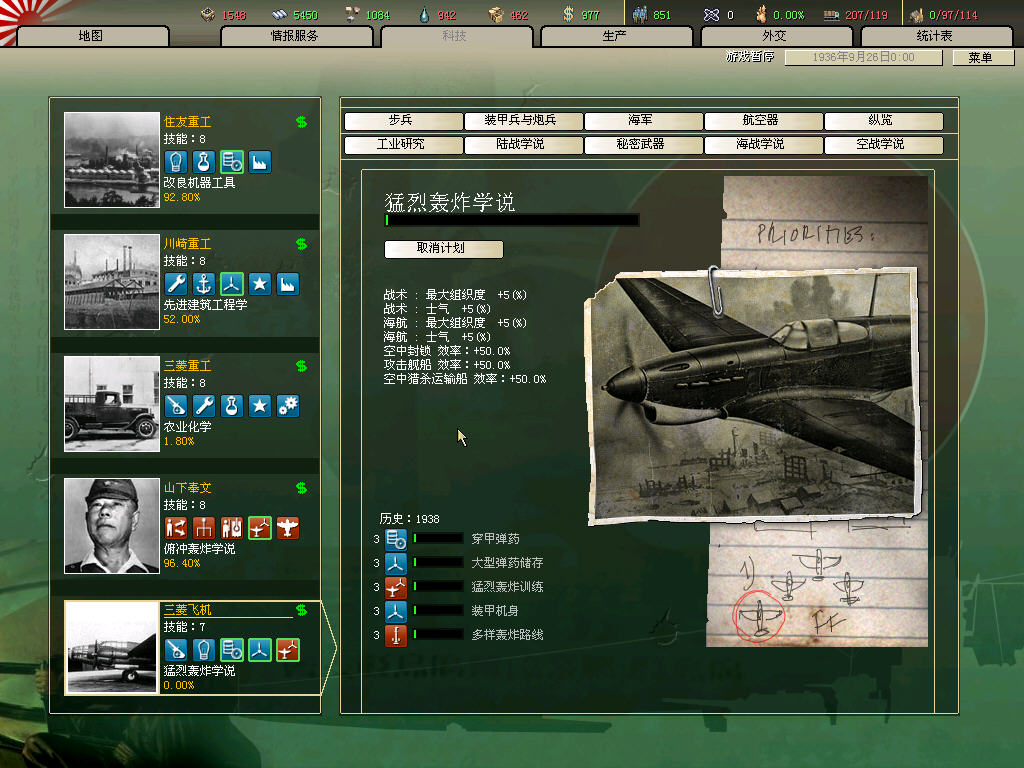Select the 工业研究 industry category

402,144
